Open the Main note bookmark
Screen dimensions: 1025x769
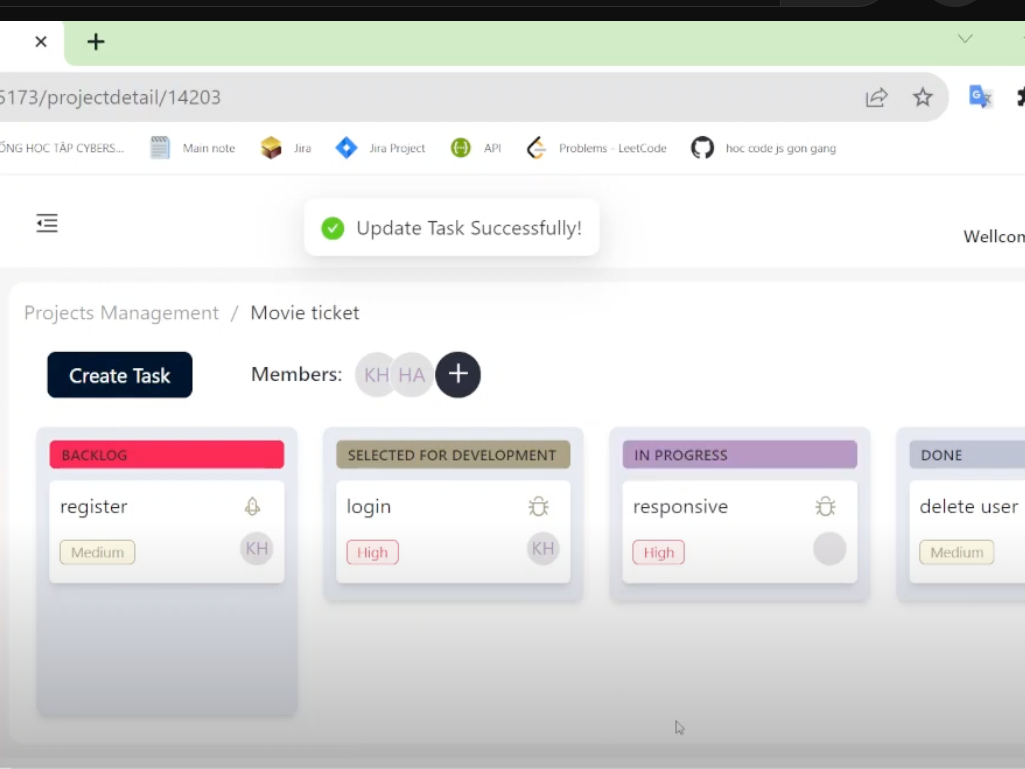(193, 148)
